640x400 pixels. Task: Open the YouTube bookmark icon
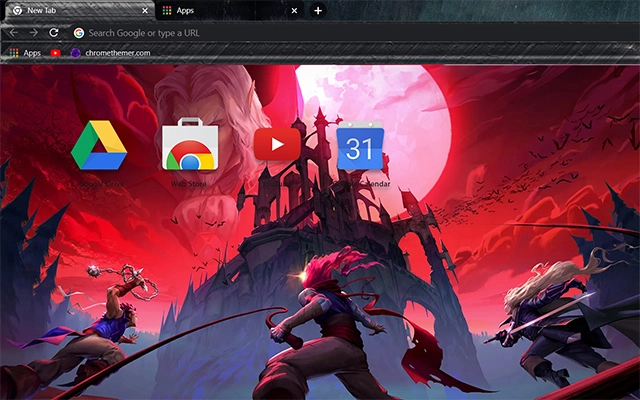coord(55,53)
